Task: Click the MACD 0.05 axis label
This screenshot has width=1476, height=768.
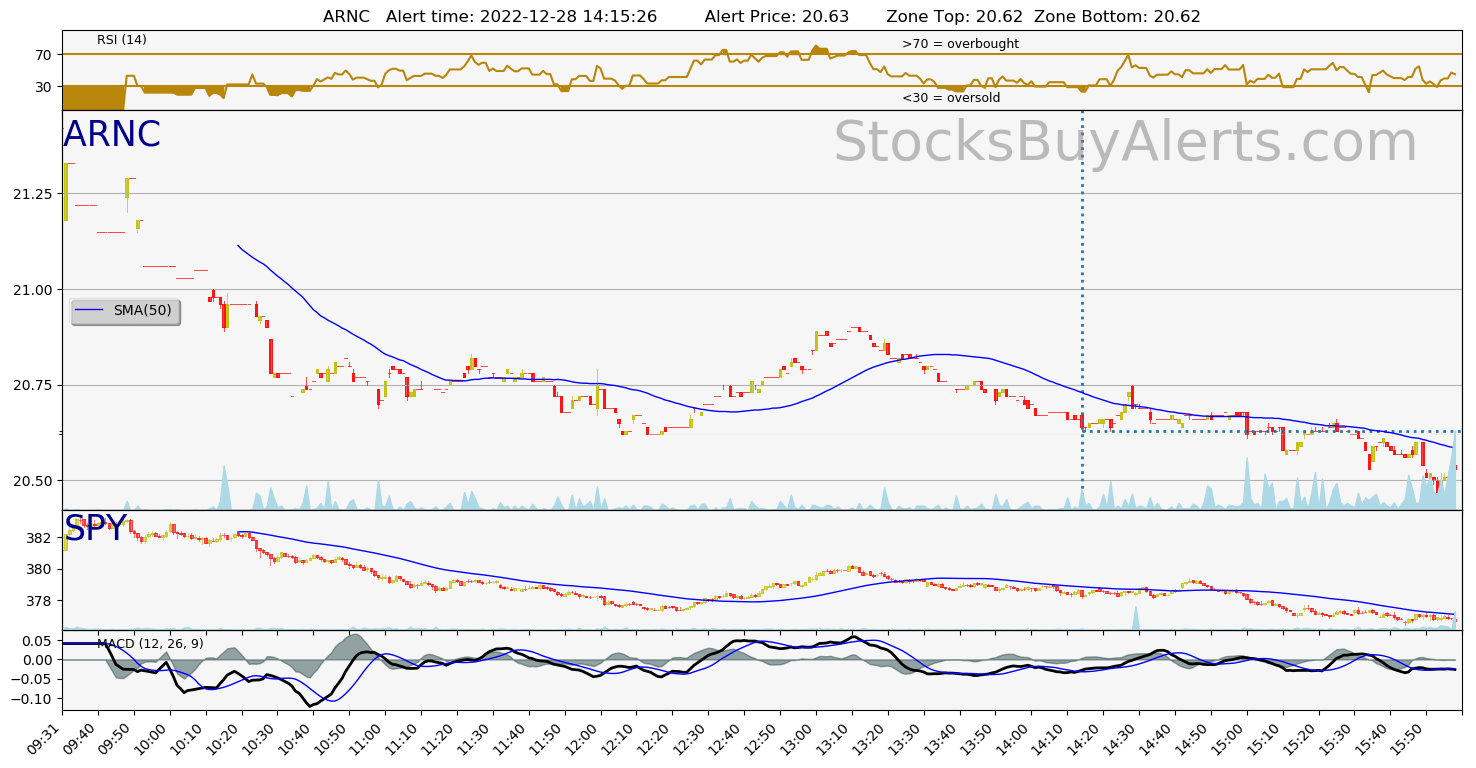Action: point(37,641)
